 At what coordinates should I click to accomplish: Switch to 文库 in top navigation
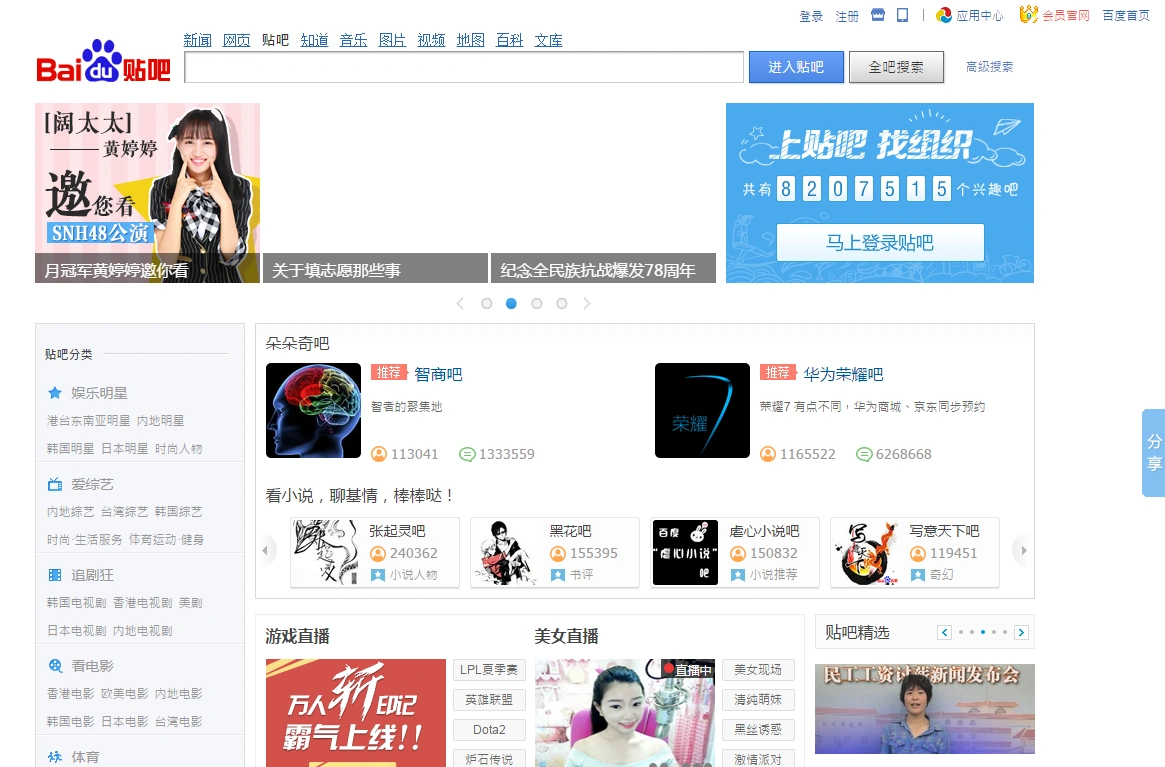pyautogui.click(x=548, y=40)
